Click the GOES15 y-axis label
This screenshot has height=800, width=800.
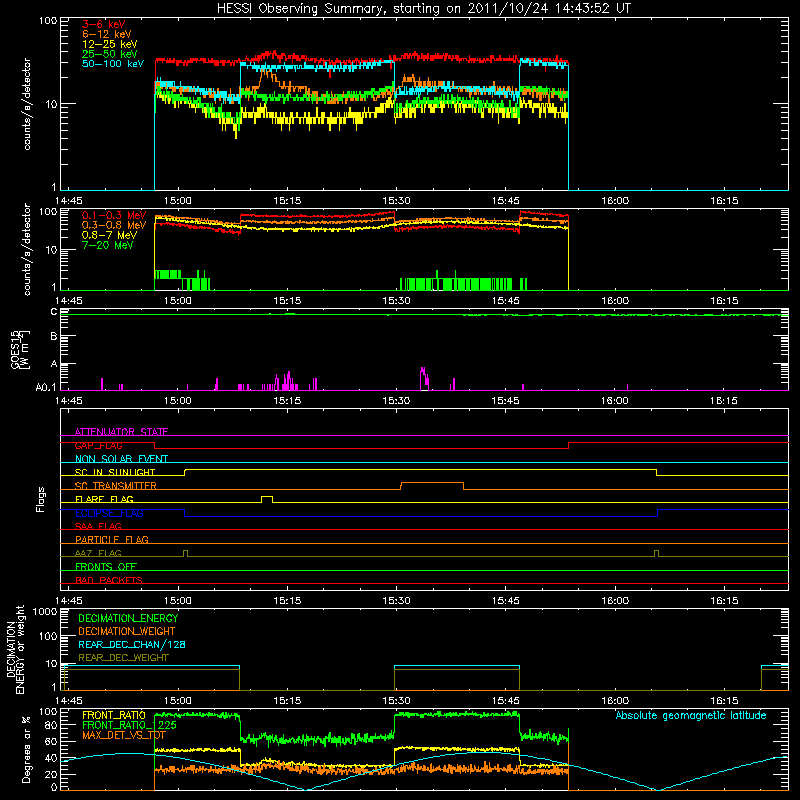pyautogui.click(x=19, y=349)
